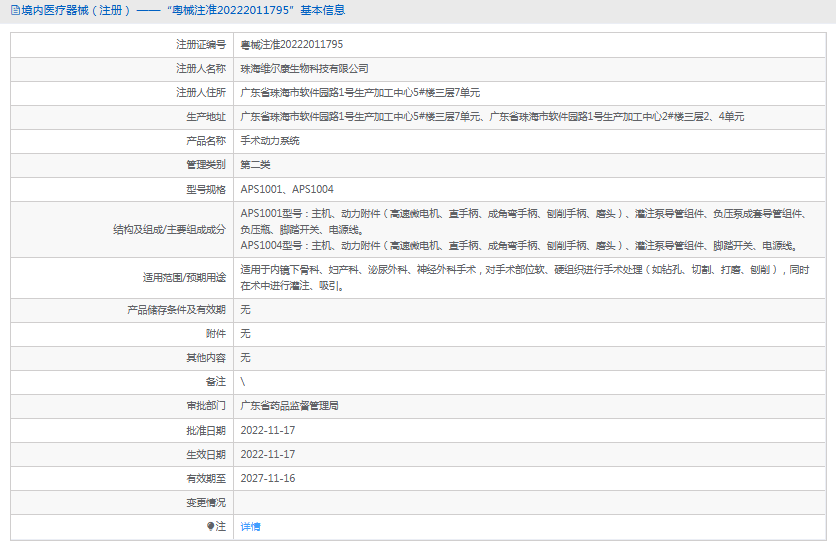The width and height of the screenshot is (836, 546).
Task: Click the 注册人住所 label
Action: coord(201,93)
